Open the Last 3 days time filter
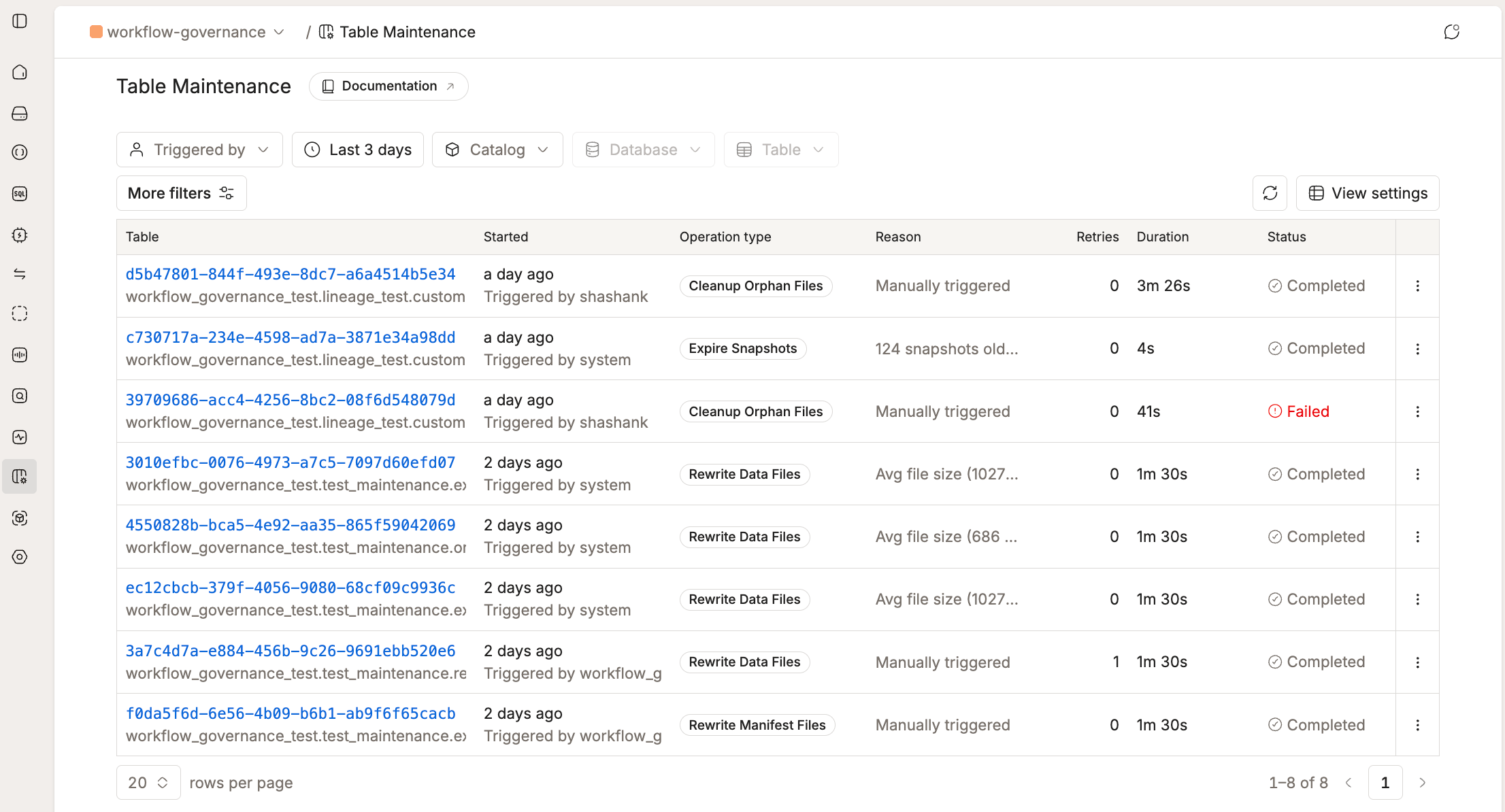Viewport: 1505px width, 812px height. coord(357,150)
